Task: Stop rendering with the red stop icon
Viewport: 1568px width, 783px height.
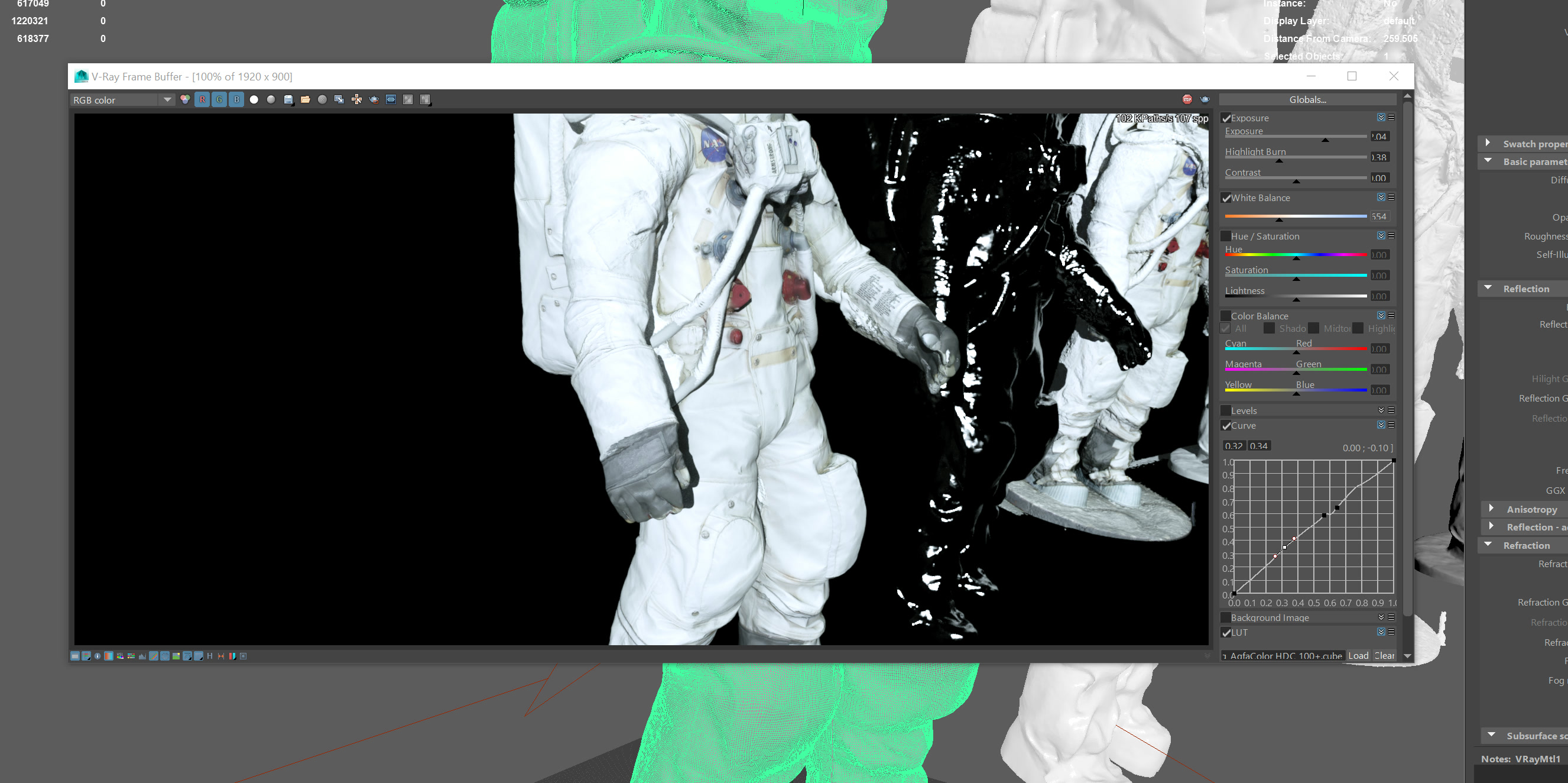Action: (1187, 99)
